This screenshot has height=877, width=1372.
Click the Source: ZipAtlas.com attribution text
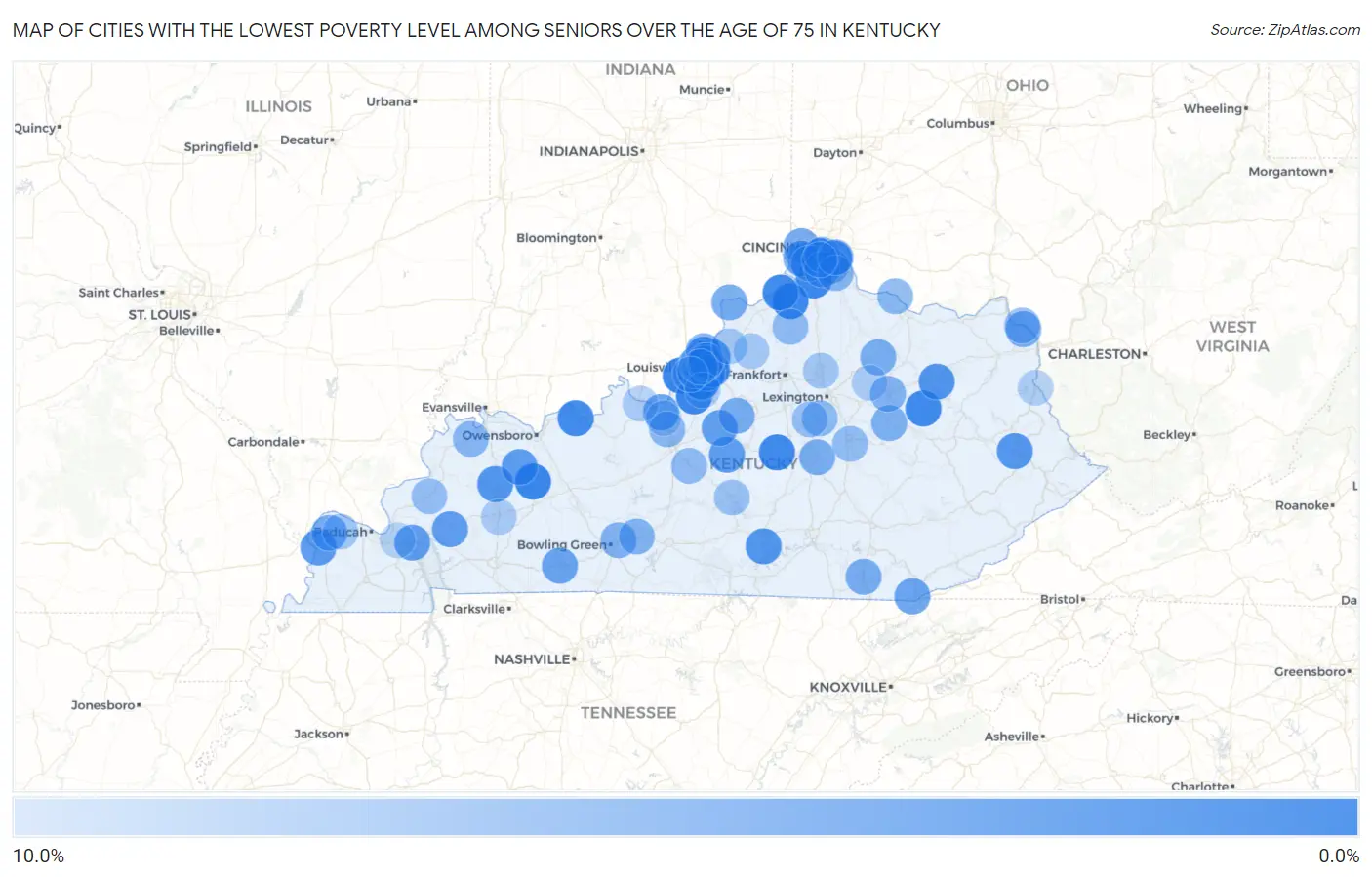tap(1285, 30)
